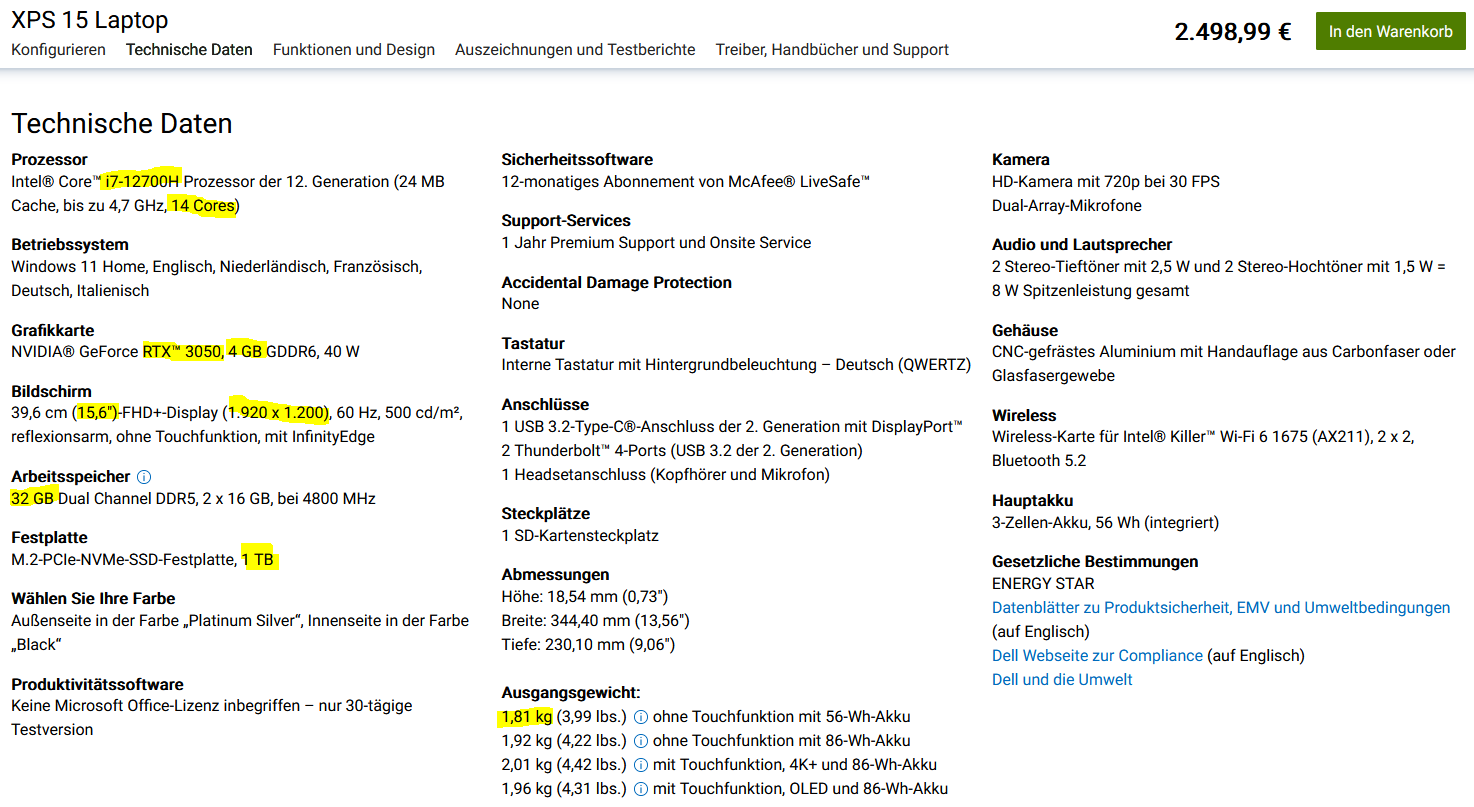Image resolution: width=1474 pixels, height=807 pixels.
Task: Click the In den Warenkorb button
Action: pos(1391,32)
